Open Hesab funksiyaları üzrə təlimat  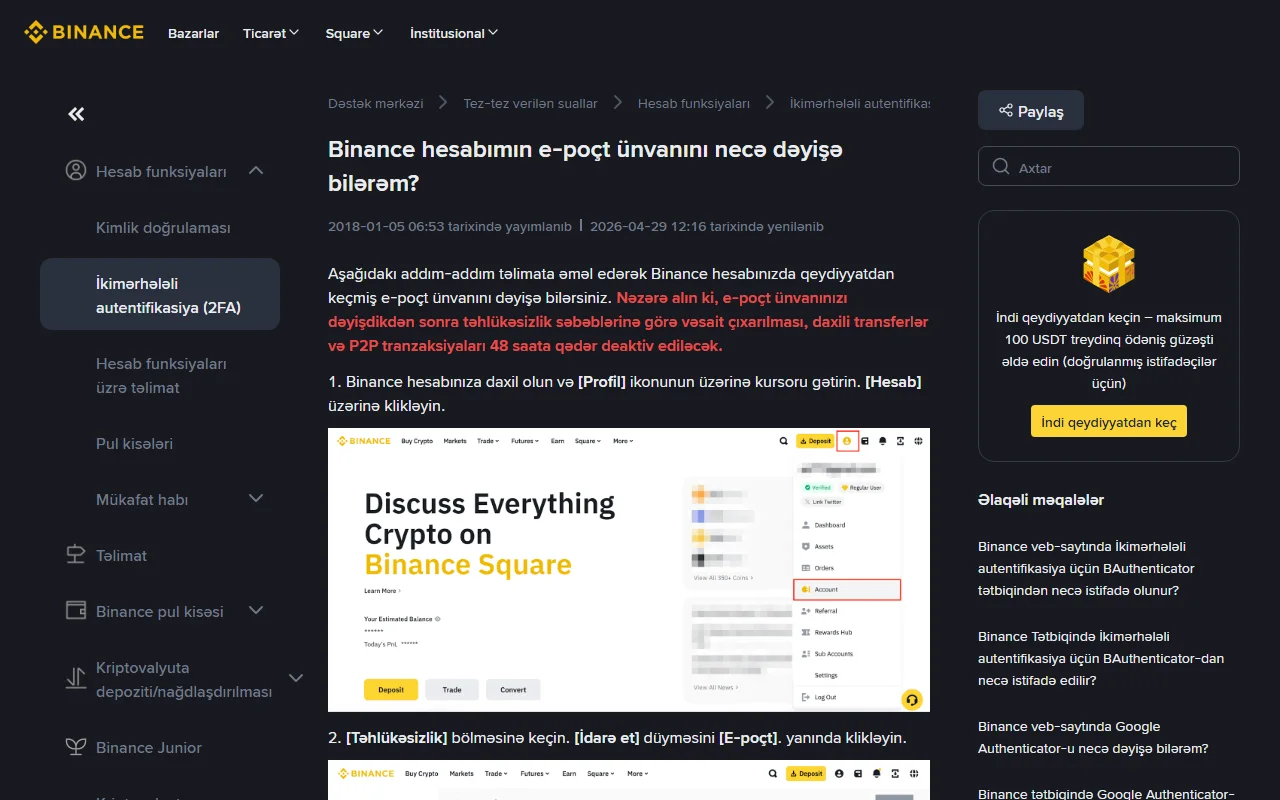[x=161, y=375]
